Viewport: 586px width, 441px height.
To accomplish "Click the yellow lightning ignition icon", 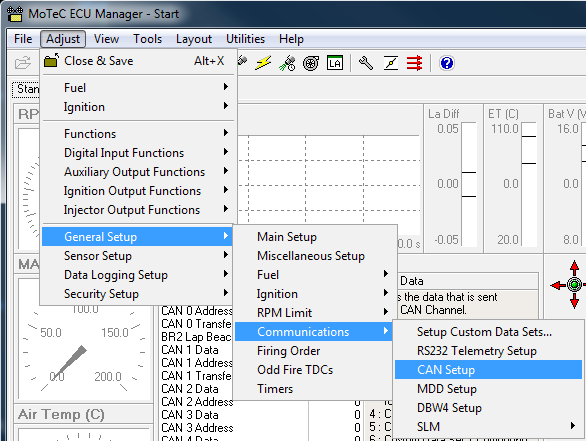I will click(x=263, y=63).
